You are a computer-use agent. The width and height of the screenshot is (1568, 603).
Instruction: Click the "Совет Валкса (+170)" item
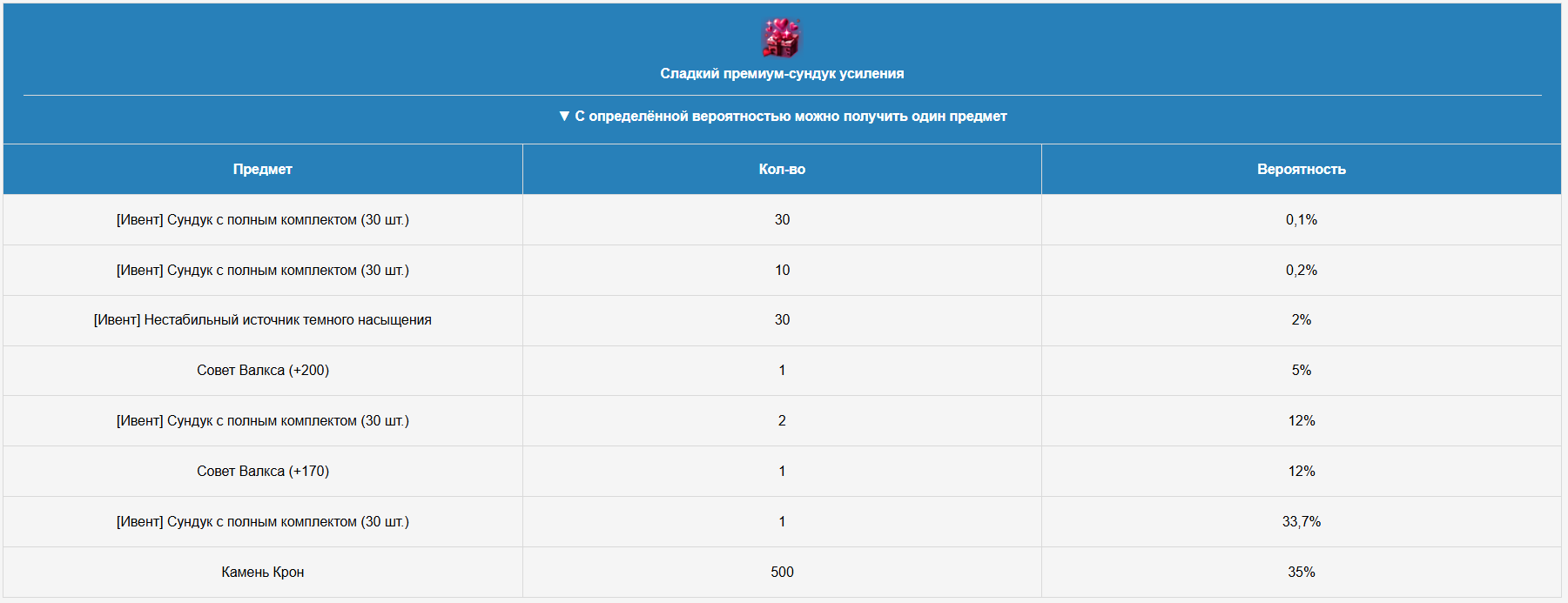[x=263, y=472]
